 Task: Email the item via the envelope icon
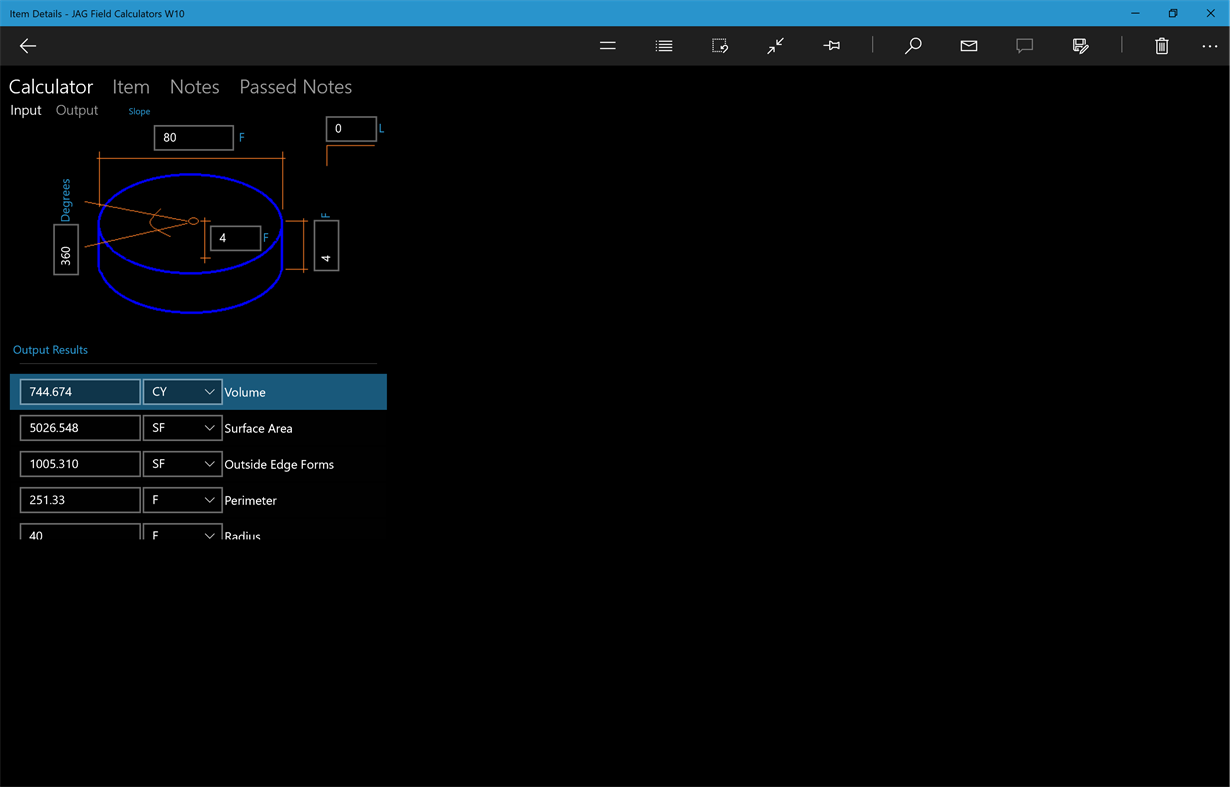tap(968, 45)
